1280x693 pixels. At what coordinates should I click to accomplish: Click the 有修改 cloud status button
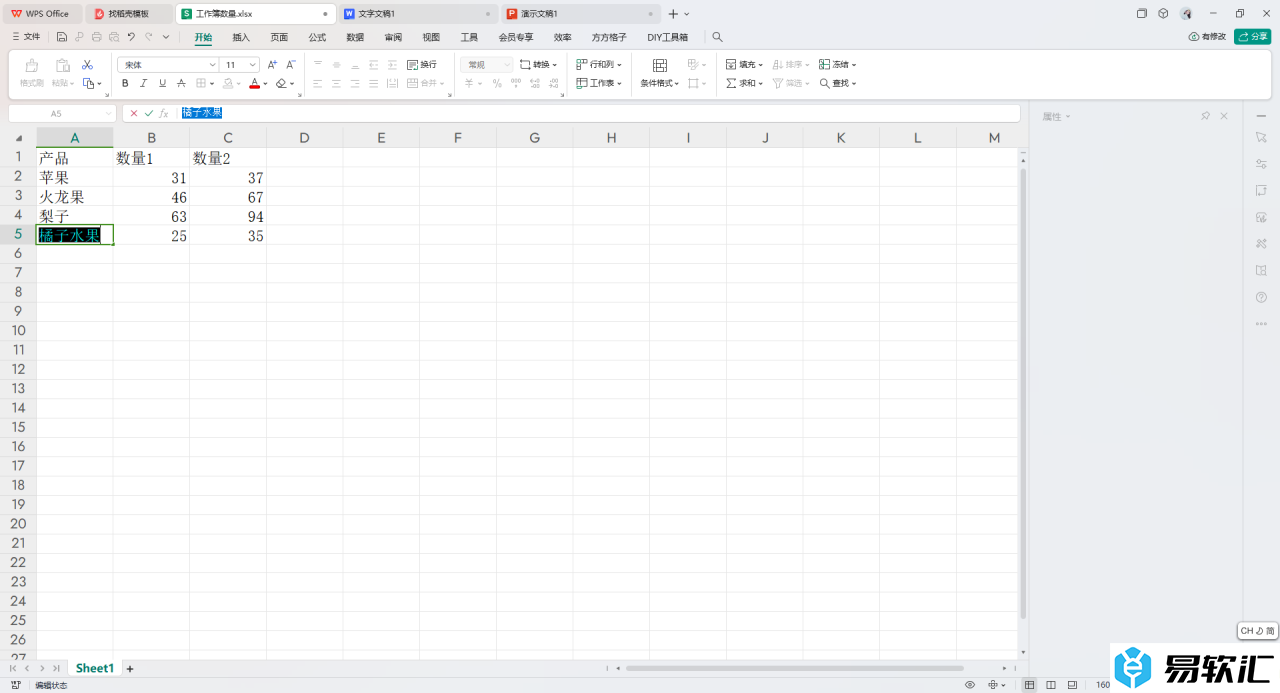(x=1207, y=36)
